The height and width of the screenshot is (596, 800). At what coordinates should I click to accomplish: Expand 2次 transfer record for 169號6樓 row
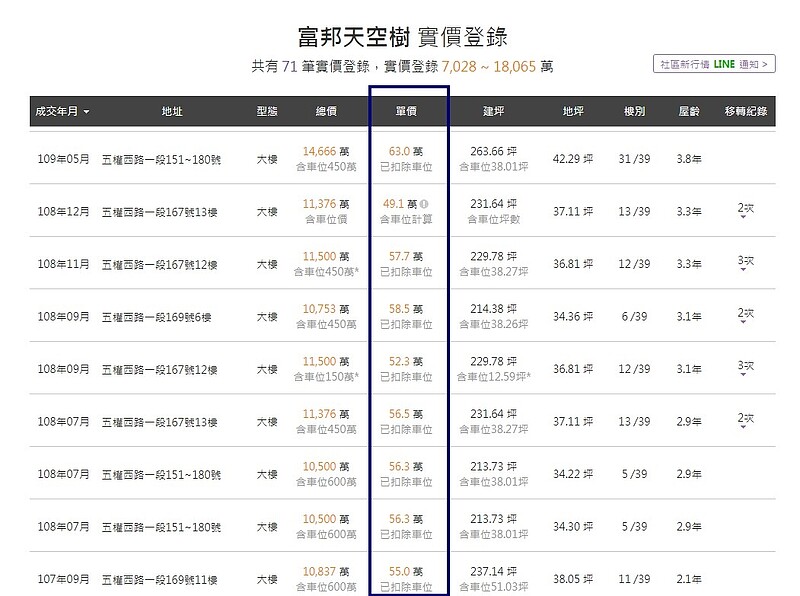point(745,315)
